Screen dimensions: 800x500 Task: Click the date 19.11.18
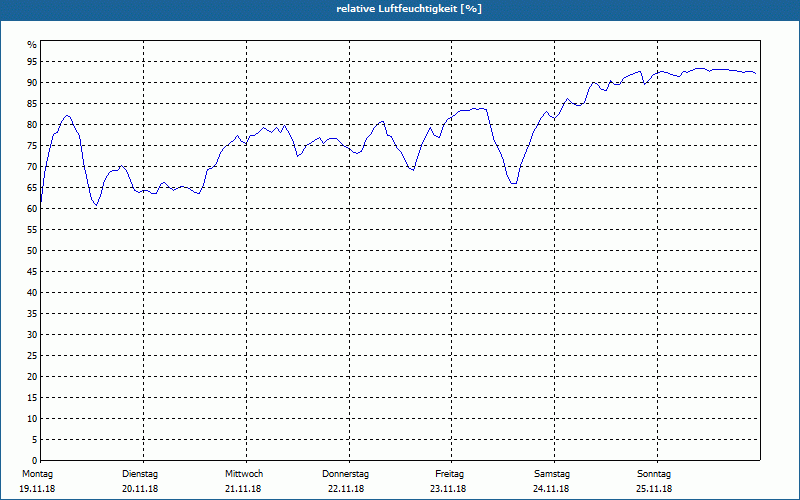37,489
